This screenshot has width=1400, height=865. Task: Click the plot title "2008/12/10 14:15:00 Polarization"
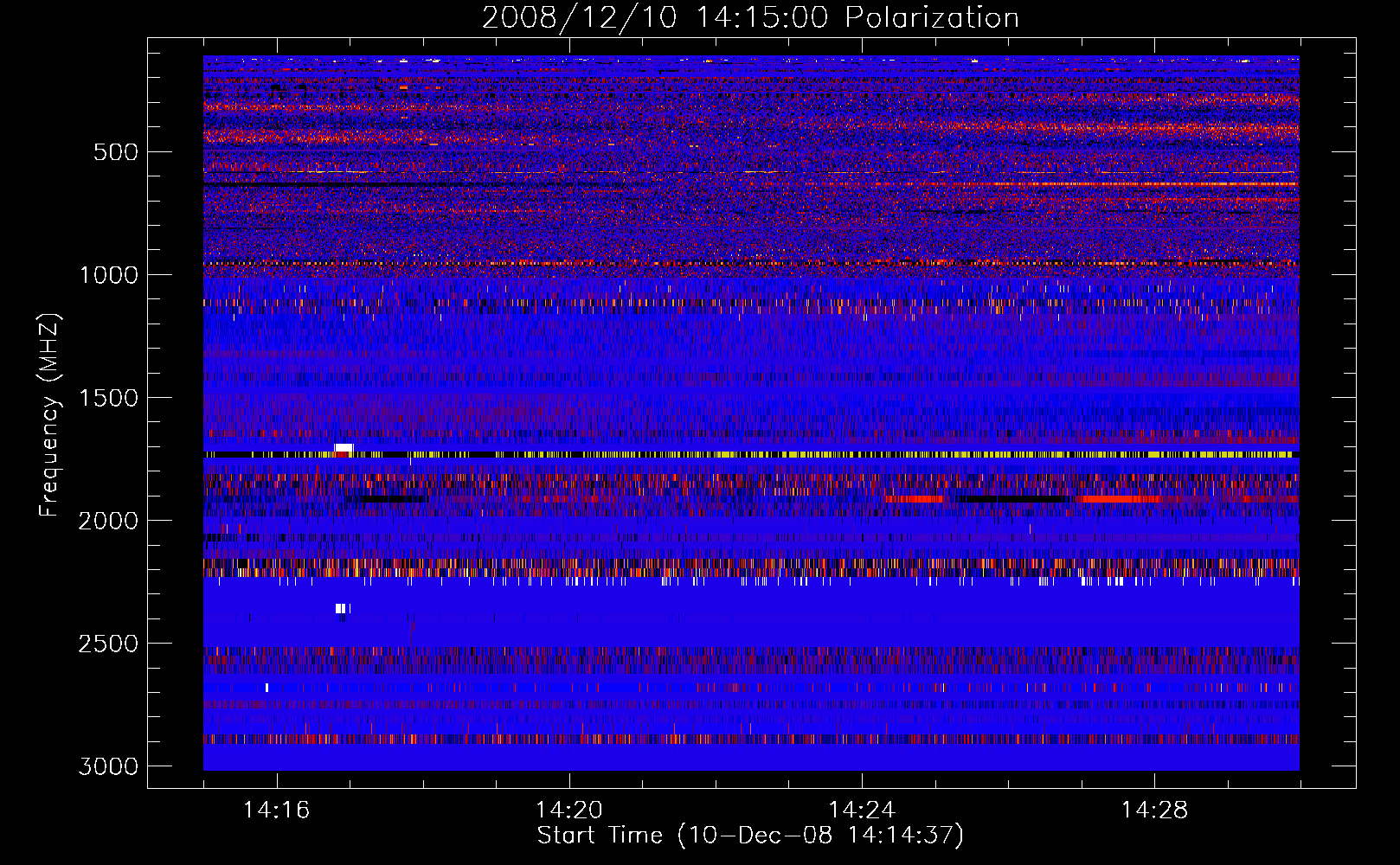pos(750,17)
